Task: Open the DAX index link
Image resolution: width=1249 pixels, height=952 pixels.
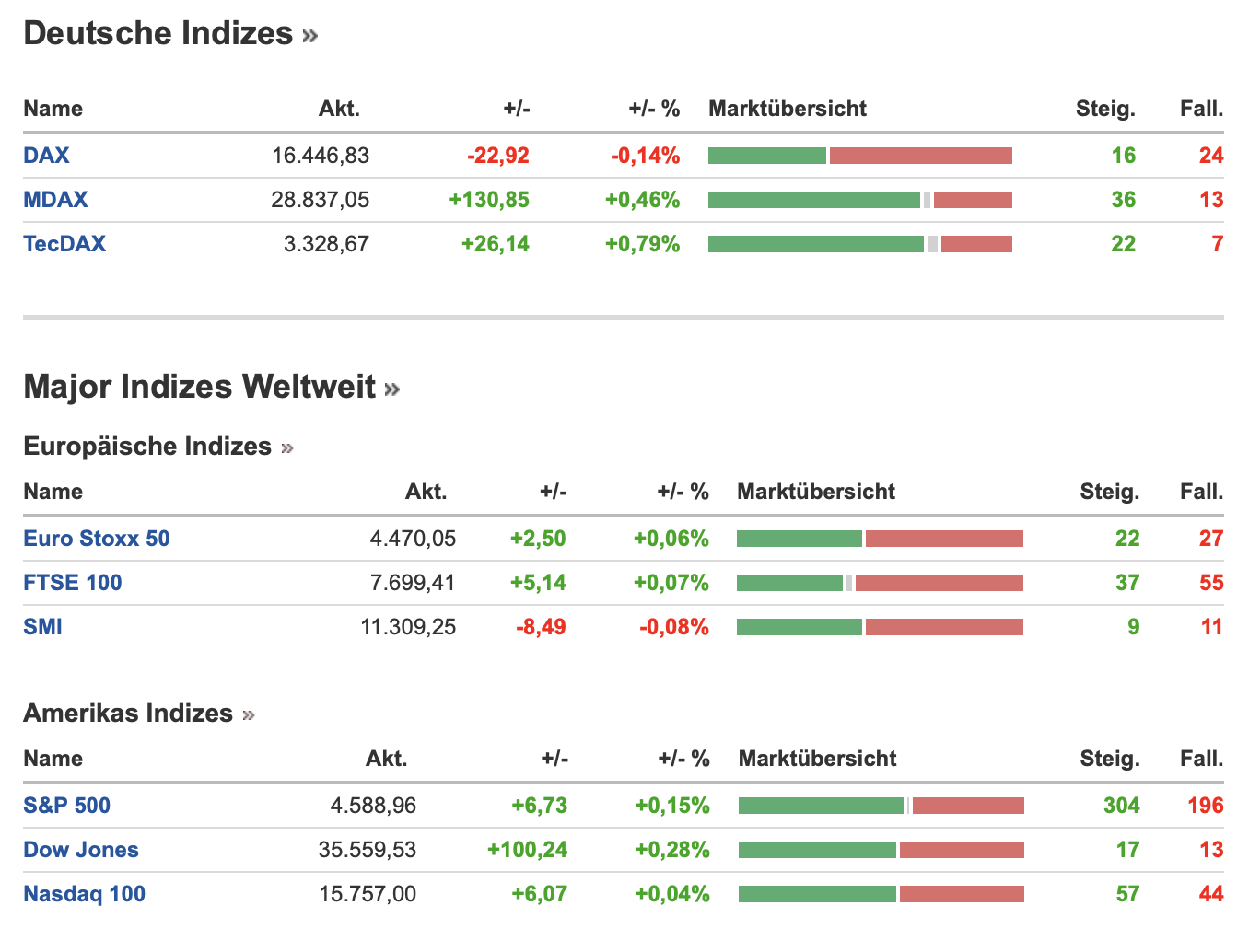Action: tap(46, 156)
